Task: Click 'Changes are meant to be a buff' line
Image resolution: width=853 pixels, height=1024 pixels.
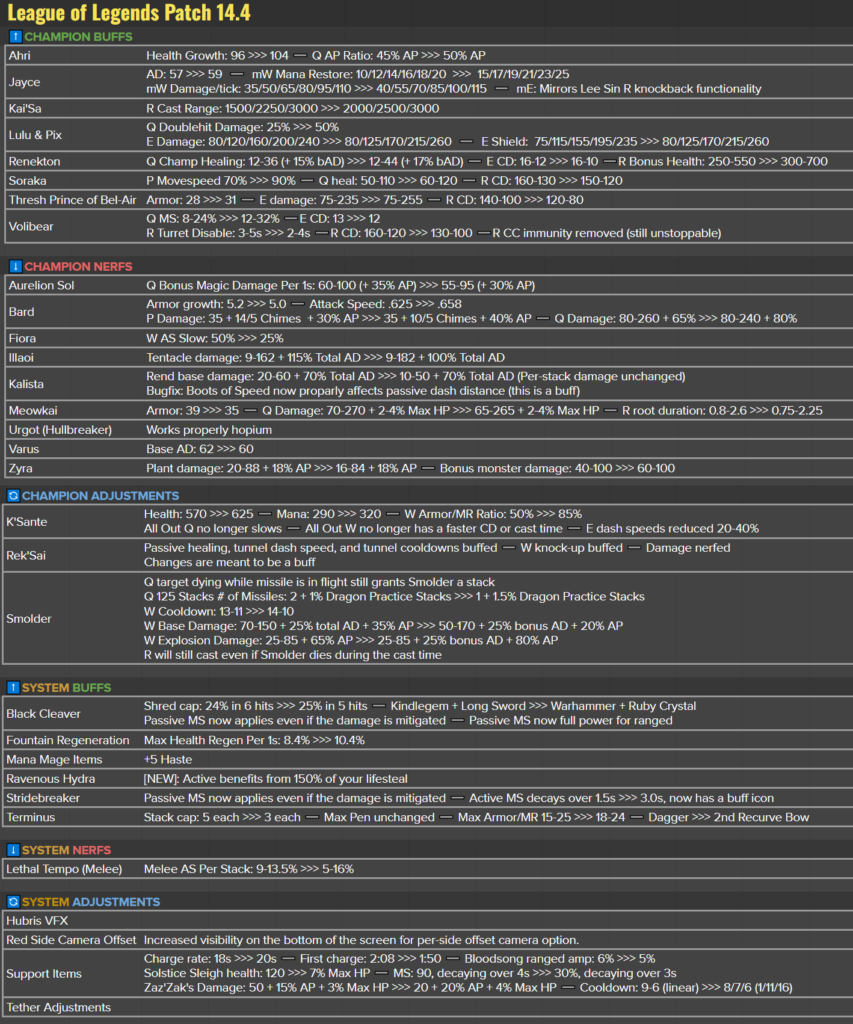Action: (x=229, y=562)
